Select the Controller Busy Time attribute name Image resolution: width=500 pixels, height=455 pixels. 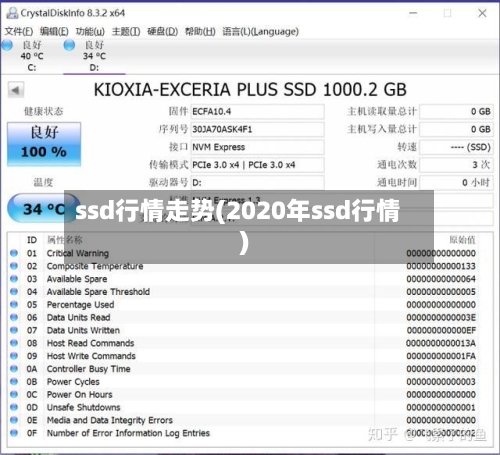(88, 369)
